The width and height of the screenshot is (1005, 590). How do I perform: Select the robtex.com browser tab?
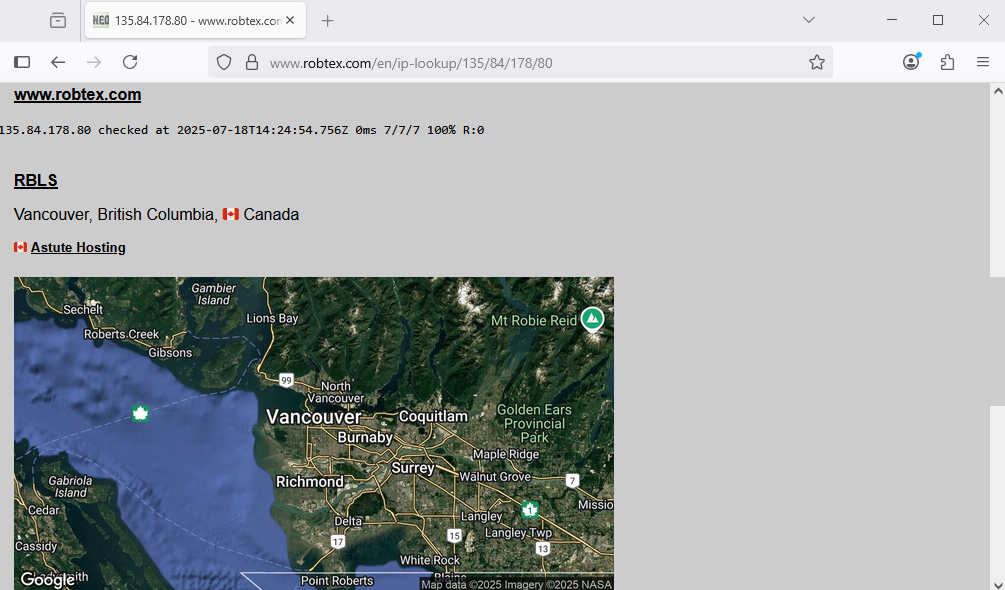click(x=195, y=20)
